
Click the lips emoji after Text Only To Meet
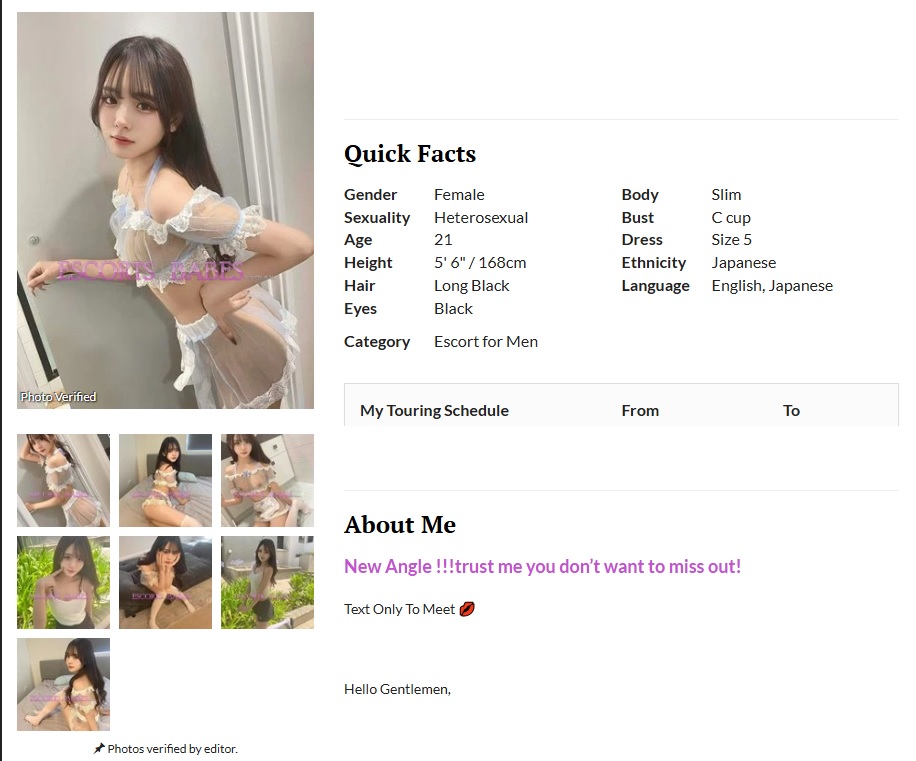point(467,609)
